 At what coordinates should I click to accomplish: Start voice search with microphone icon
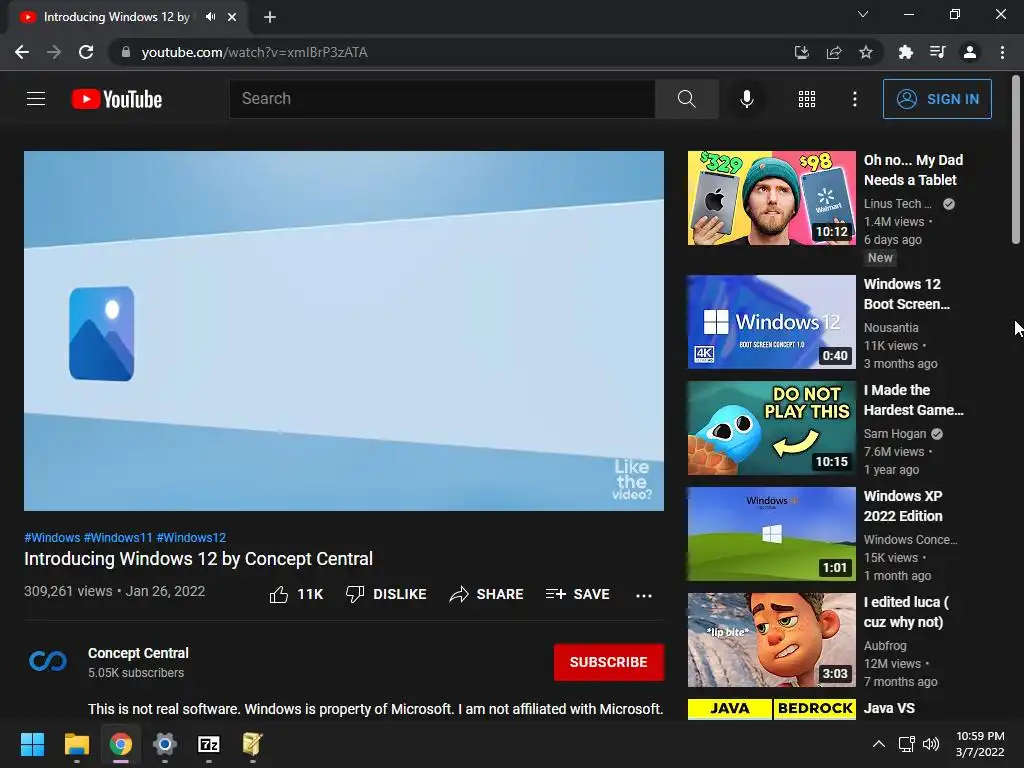tap(746, 99)
